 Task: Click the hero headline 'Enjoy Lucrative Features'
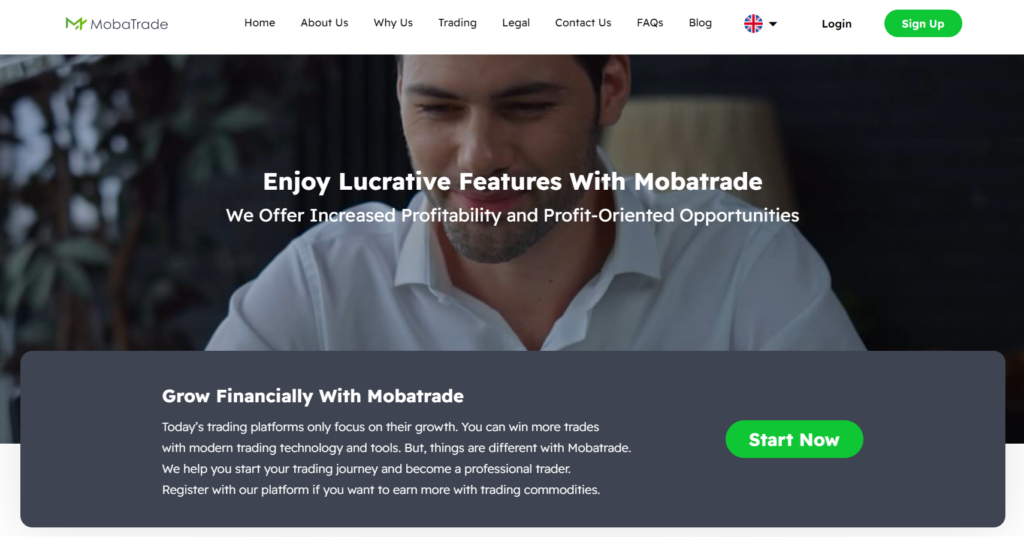pyautogui.click(x=512, y=182)
